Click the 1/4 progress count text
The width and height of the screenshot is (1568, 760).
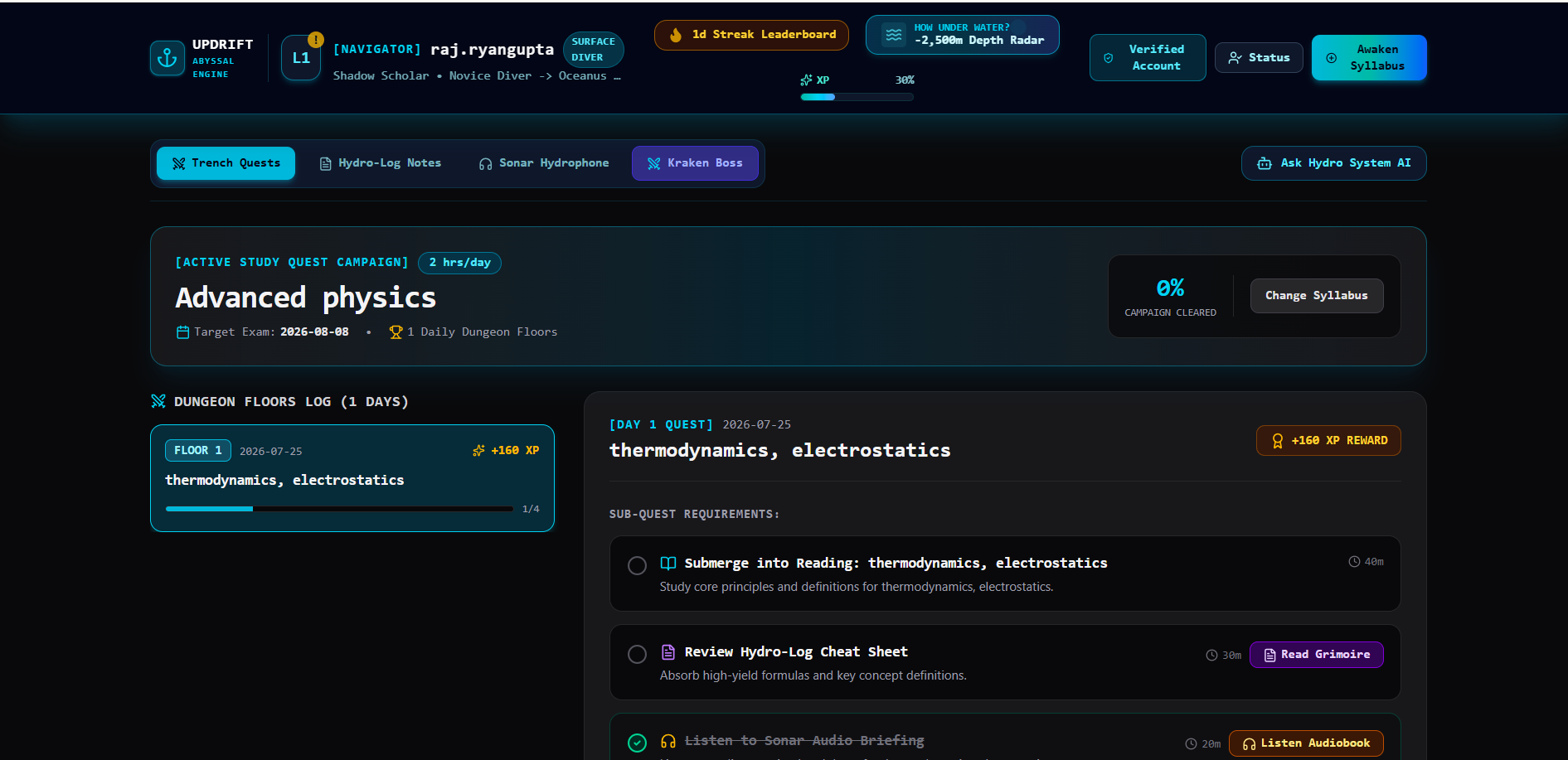click(531, 509)
